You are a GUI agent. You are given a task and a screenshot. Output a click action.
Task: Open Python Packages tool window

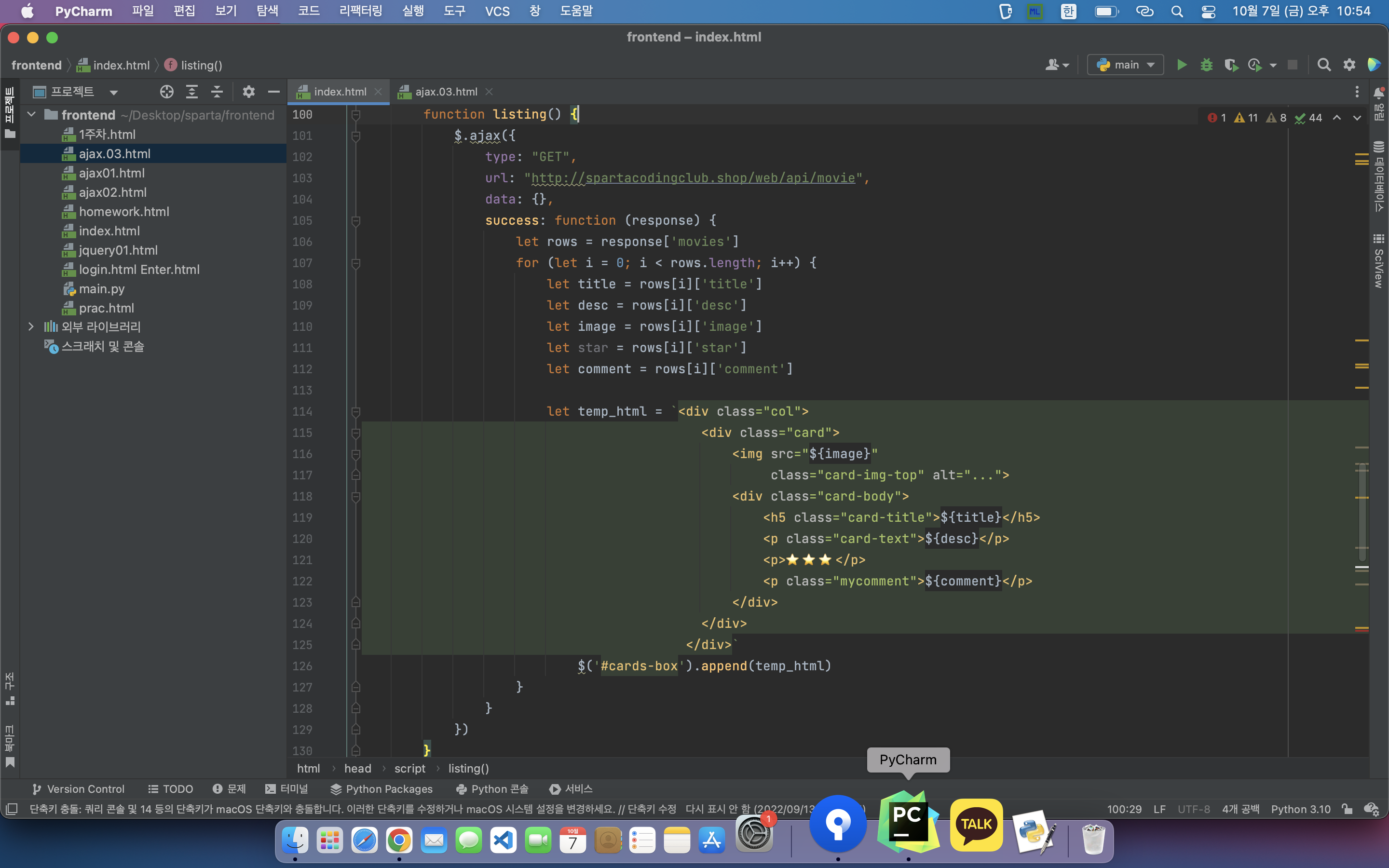pos(381,789)
